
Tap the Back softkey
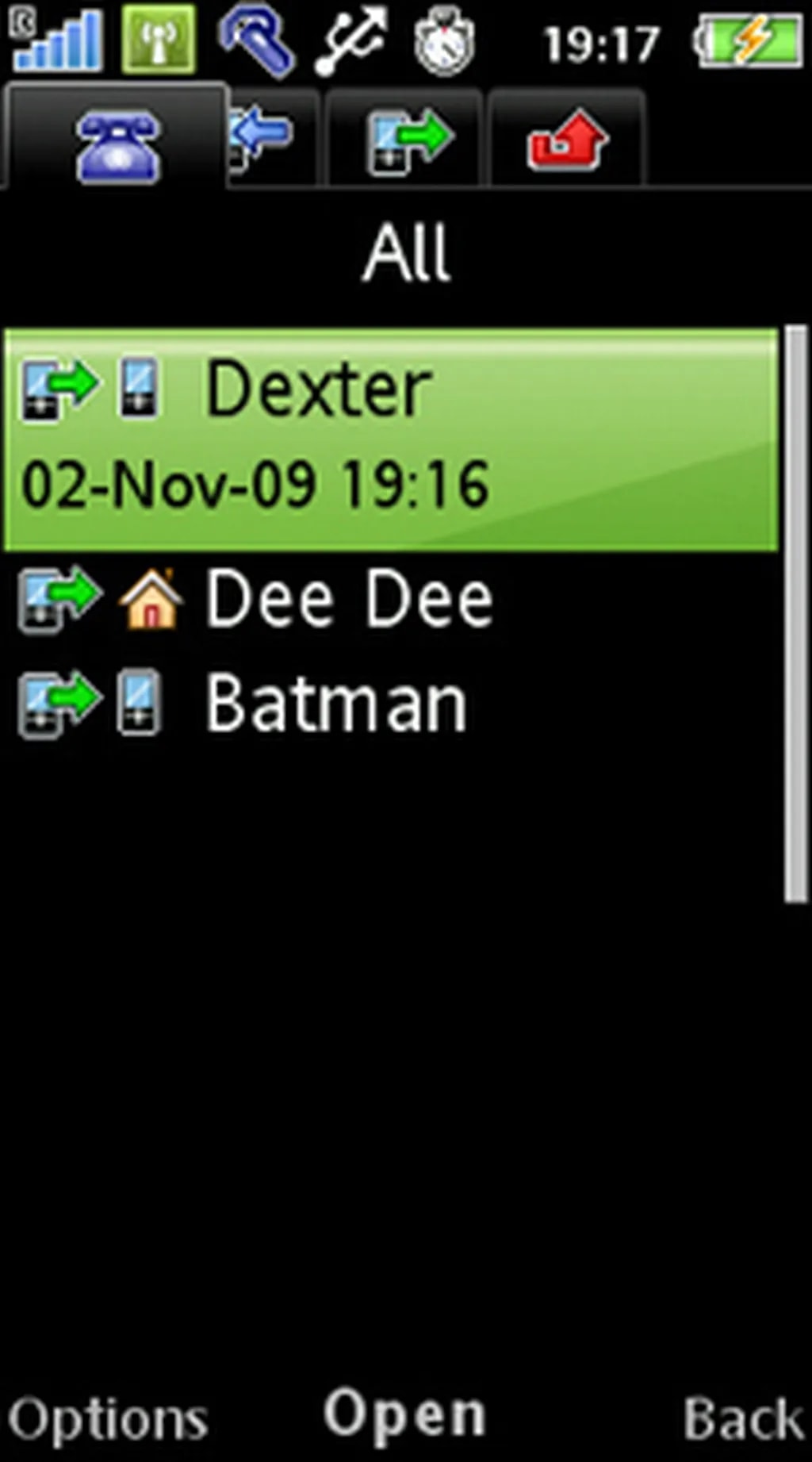(x=743, y=1418)
